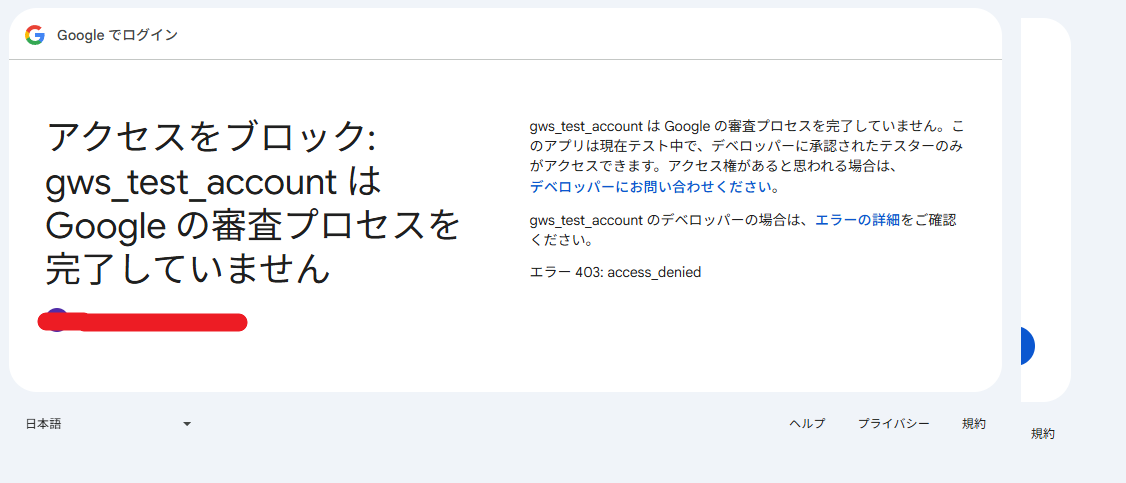Click the lower 規約 link under right panel

tap(1042, 434)
